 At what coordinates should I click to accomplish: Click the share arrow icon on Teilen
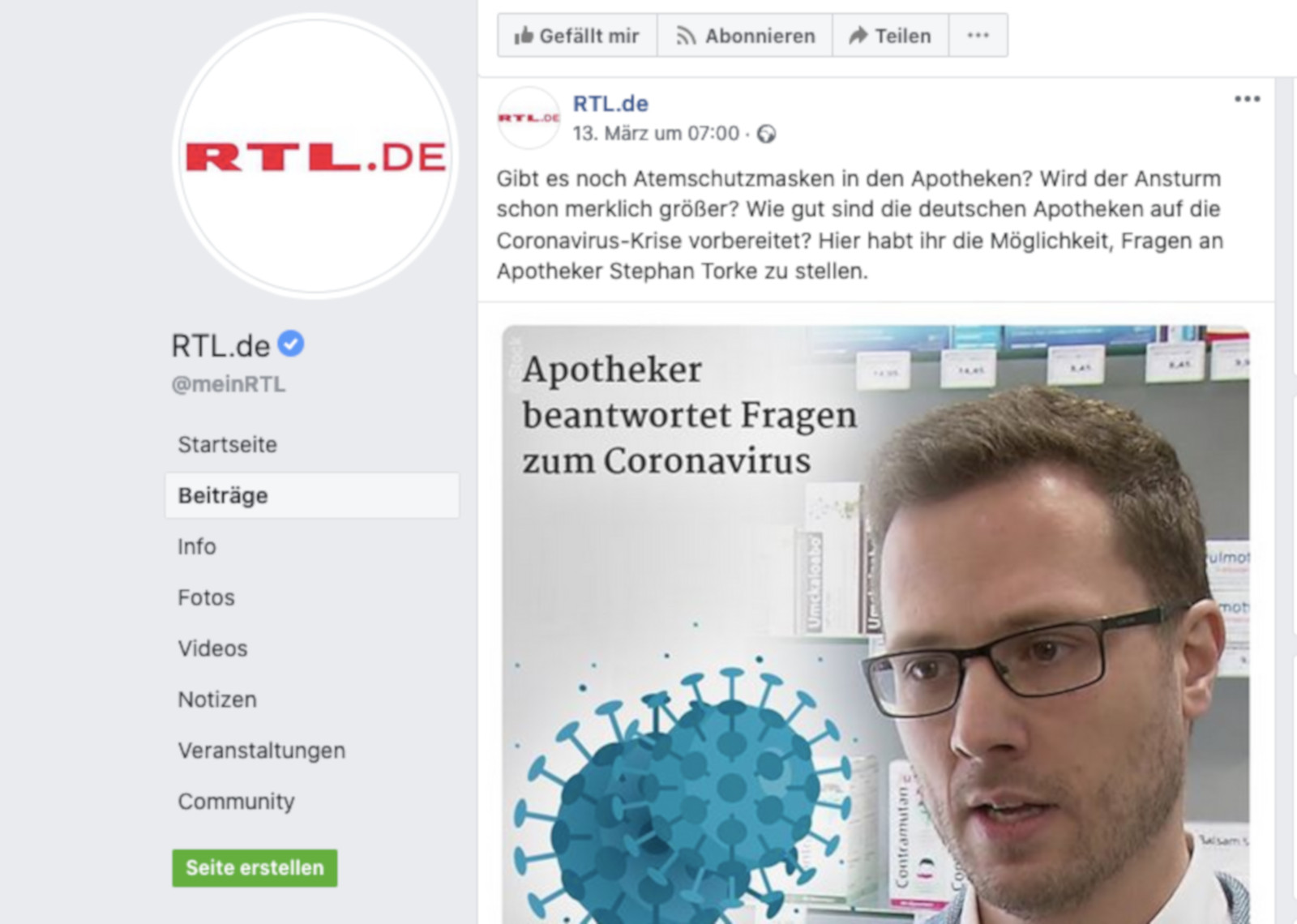coord(858,35)
